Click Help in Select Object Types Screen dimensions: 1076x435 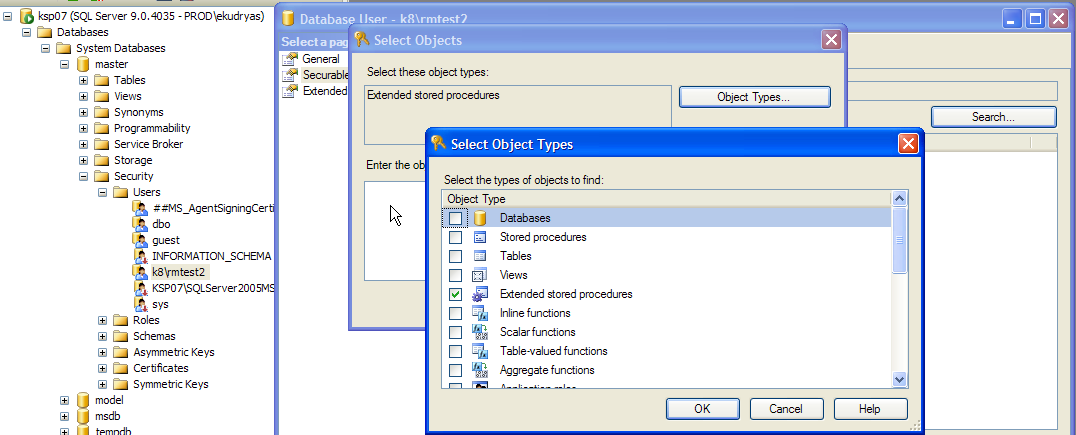(869, 409)
